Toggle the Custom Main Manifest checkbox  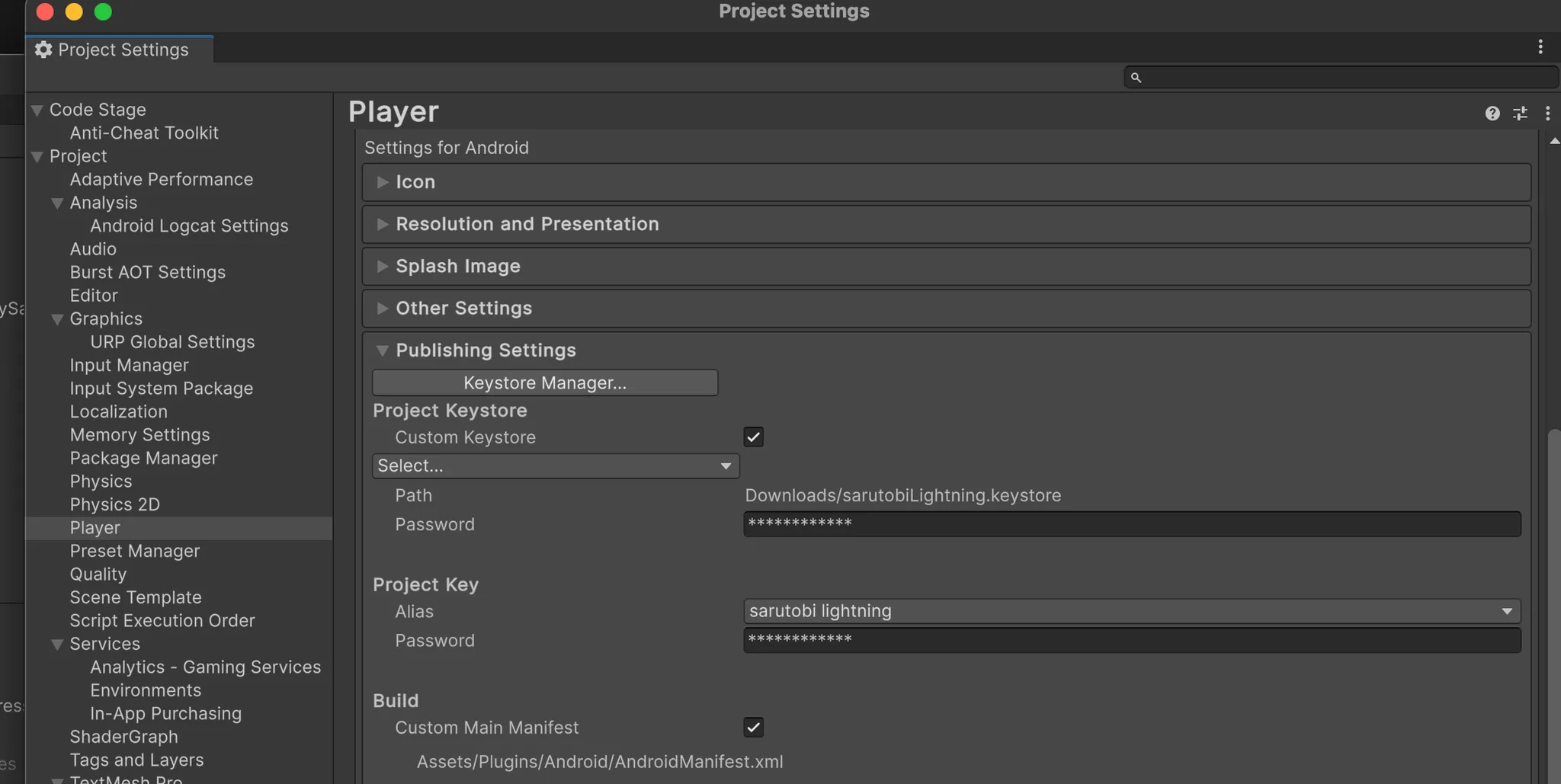pyautogui.click(x=753, y=728)
